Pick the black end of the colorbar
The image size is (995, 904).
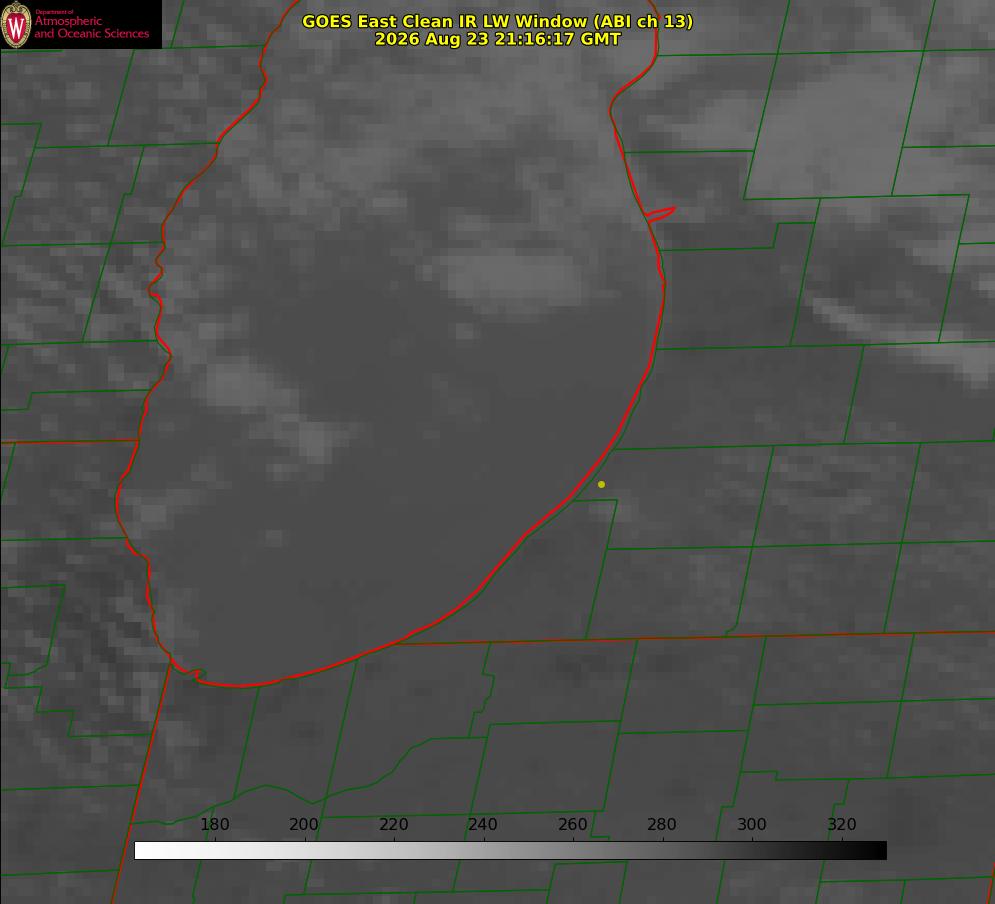coord(880,851)
